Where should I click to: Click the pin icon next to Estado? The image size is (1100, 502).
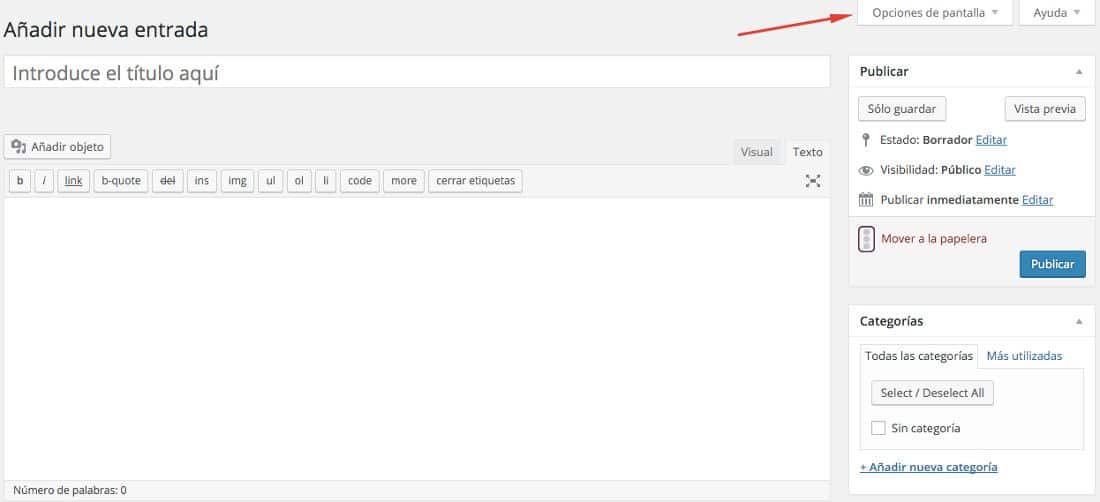(x=866, y=140)
